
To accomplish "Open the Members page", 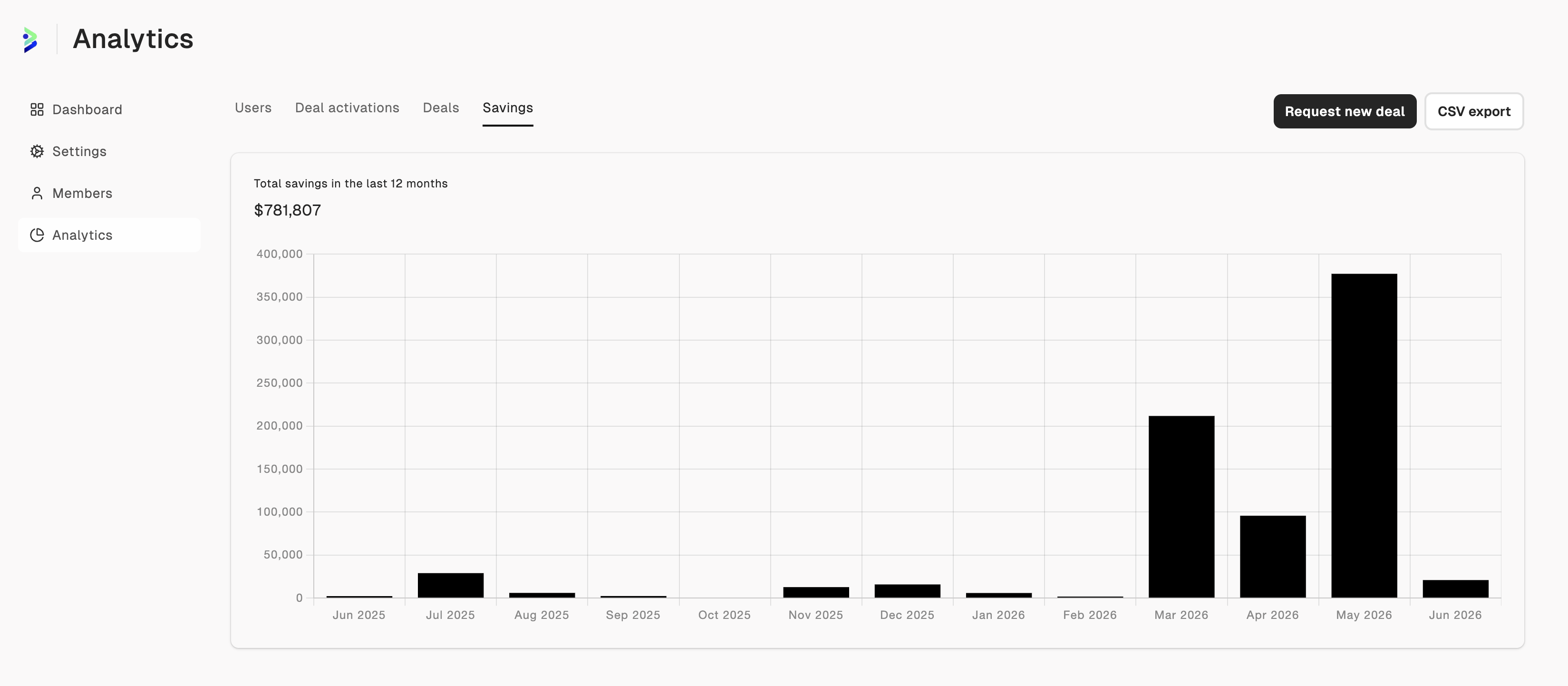I will tap(109, 194).
